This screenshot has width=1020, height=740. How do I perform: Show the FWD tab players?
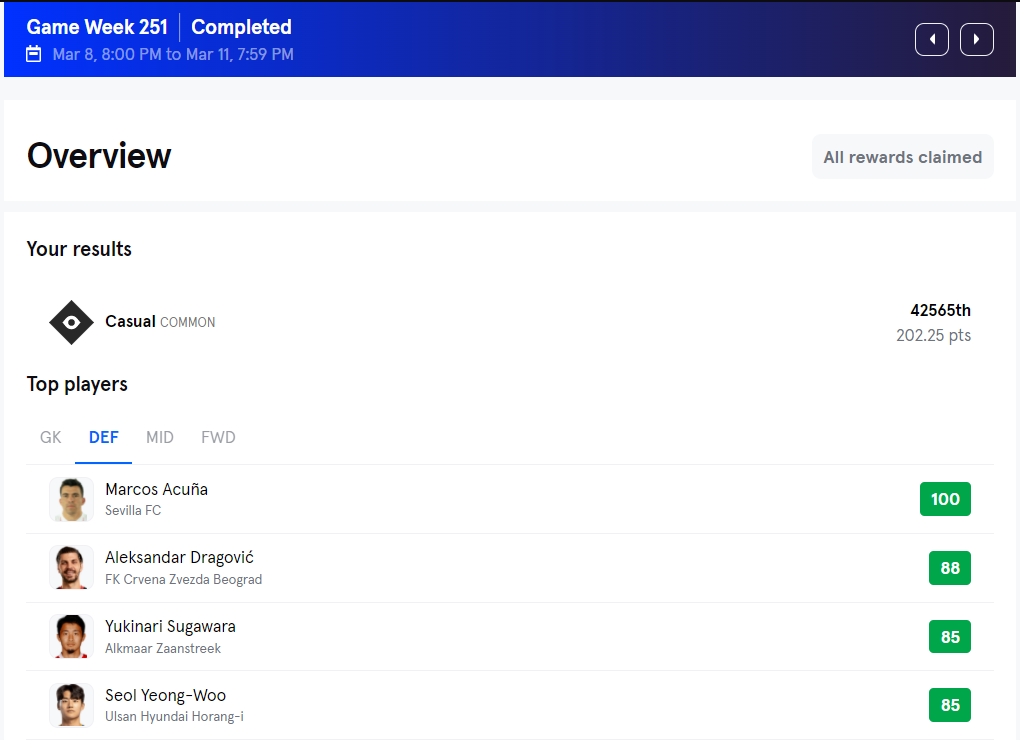pyautogui.click(x=219, y=438)
